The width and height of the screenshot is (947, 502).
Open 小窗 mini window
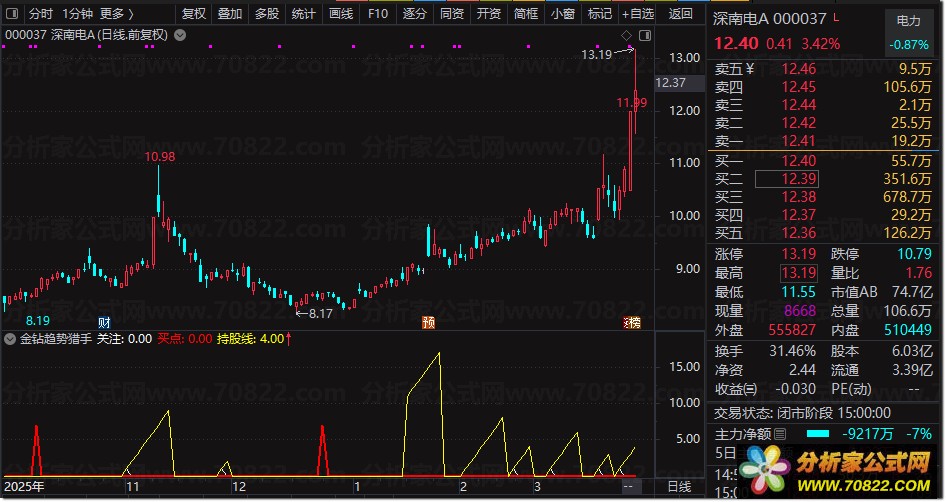(x=563, y=13)
